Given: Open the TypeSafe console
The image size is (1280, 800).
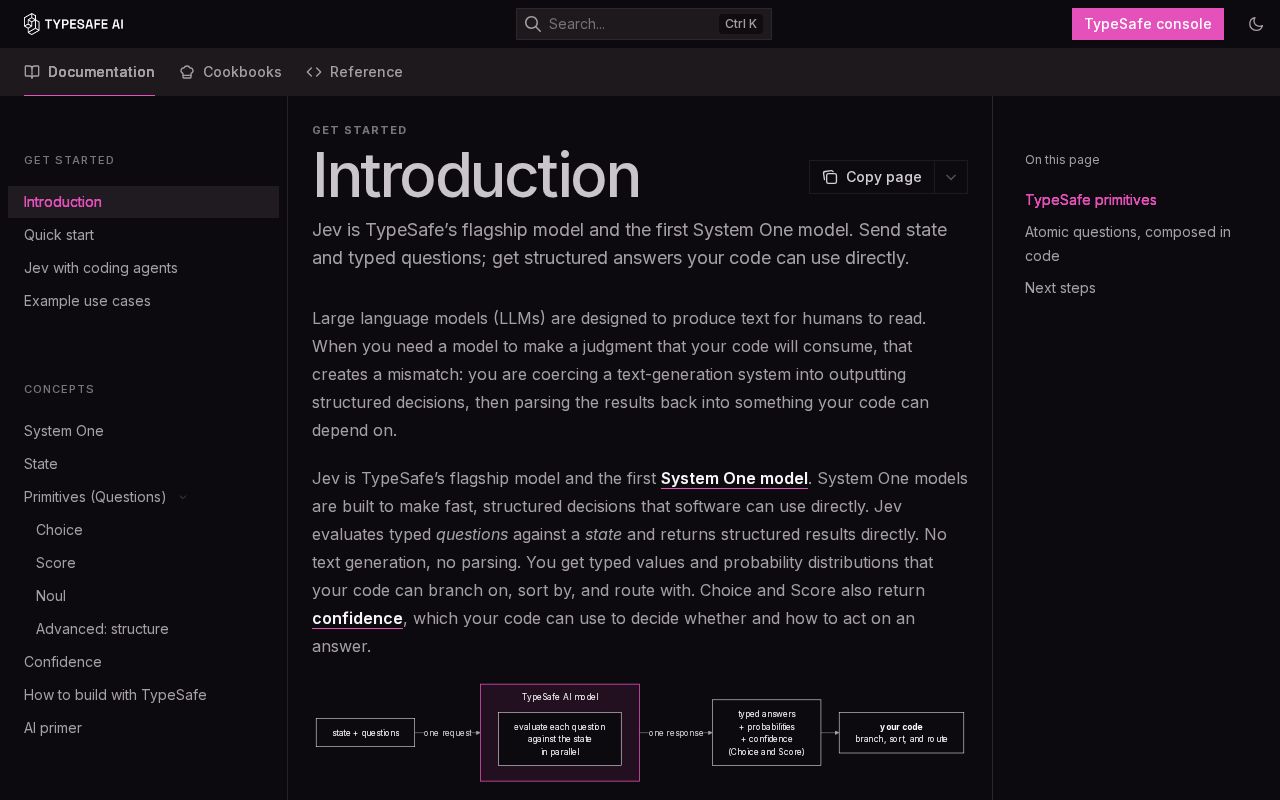Looking at the screenshot, I should pyautogui.click(x=1148, y=24).
